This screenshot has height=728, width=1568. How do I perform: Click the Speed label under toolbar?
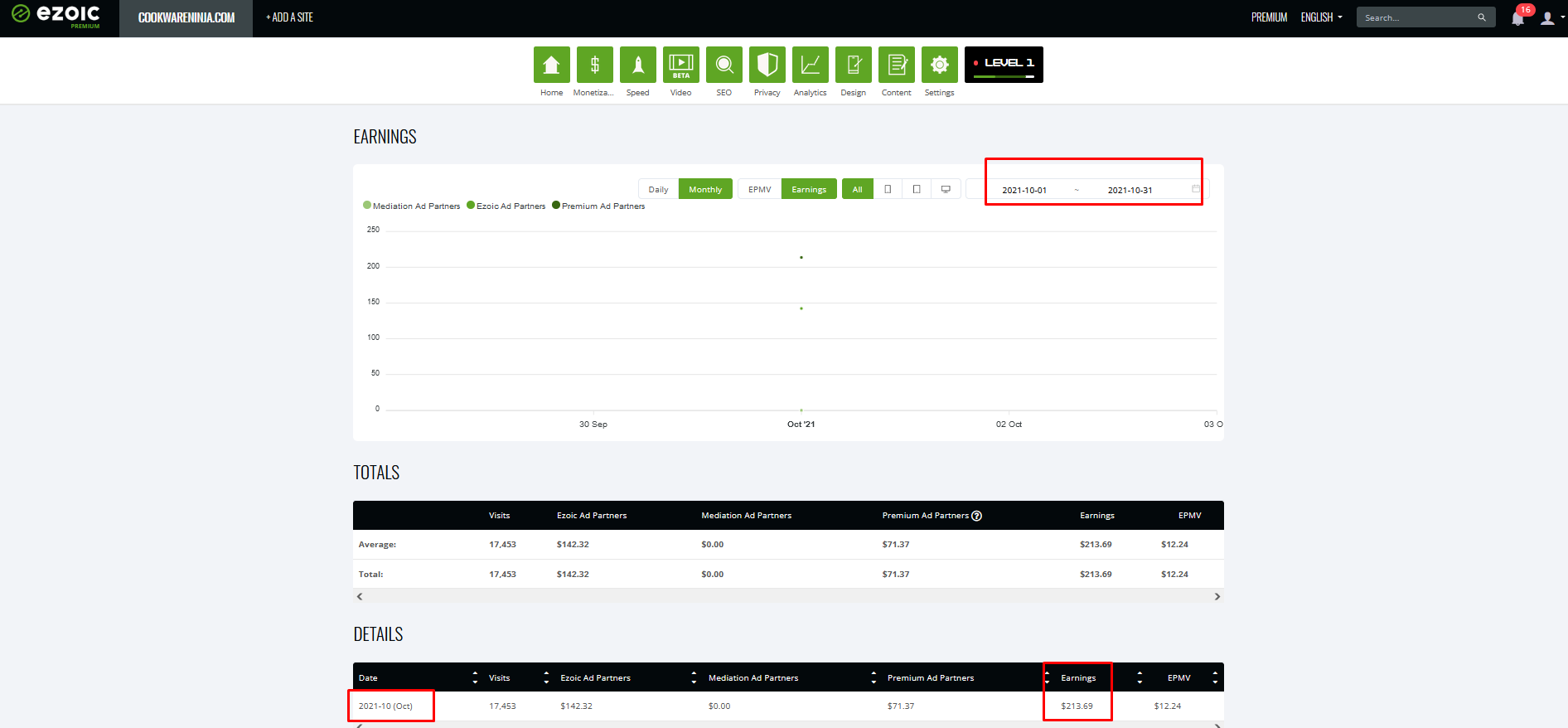coord(637,93)
